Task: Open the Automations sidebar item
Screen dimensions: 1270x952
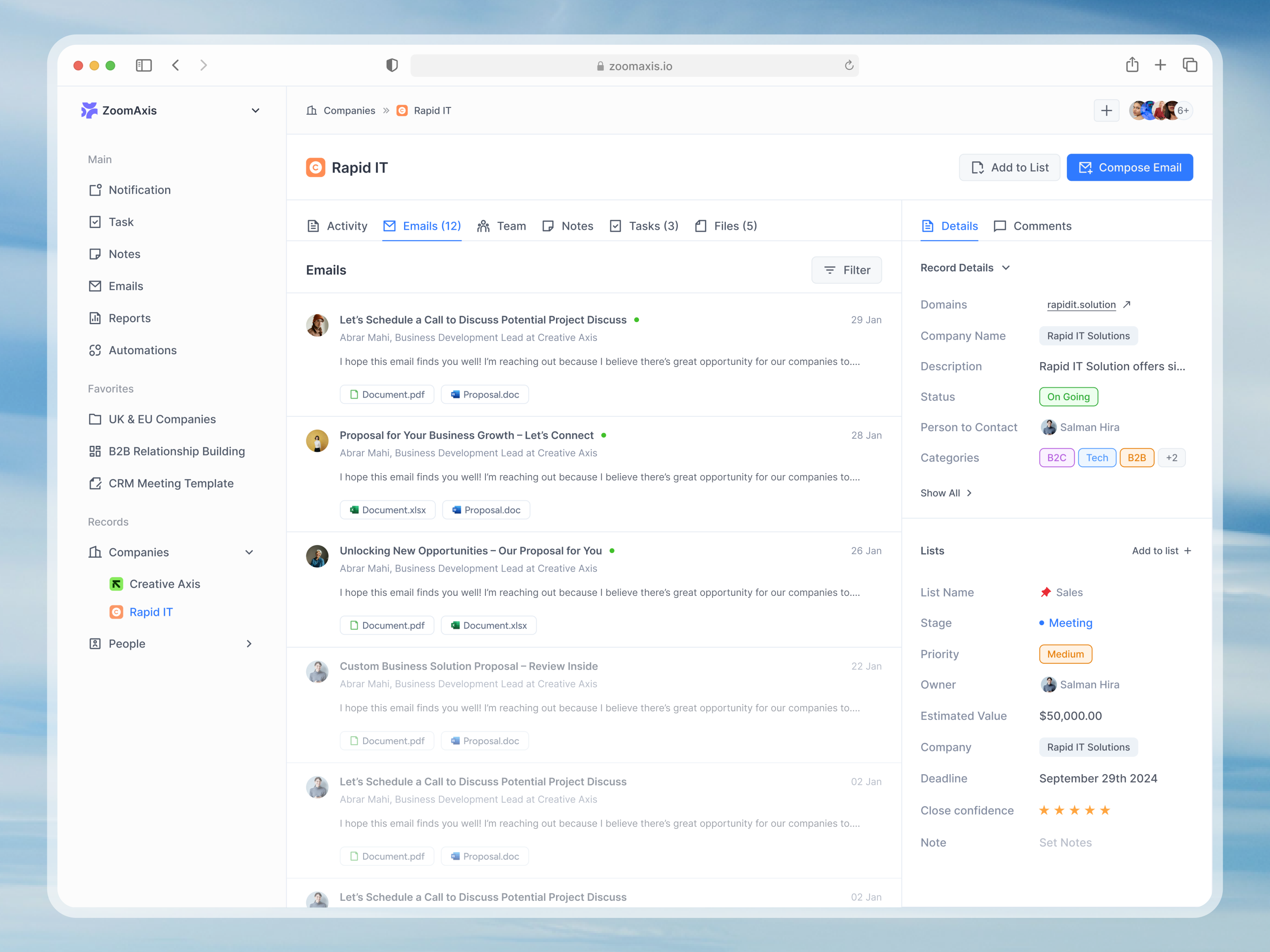Action: 142,350
